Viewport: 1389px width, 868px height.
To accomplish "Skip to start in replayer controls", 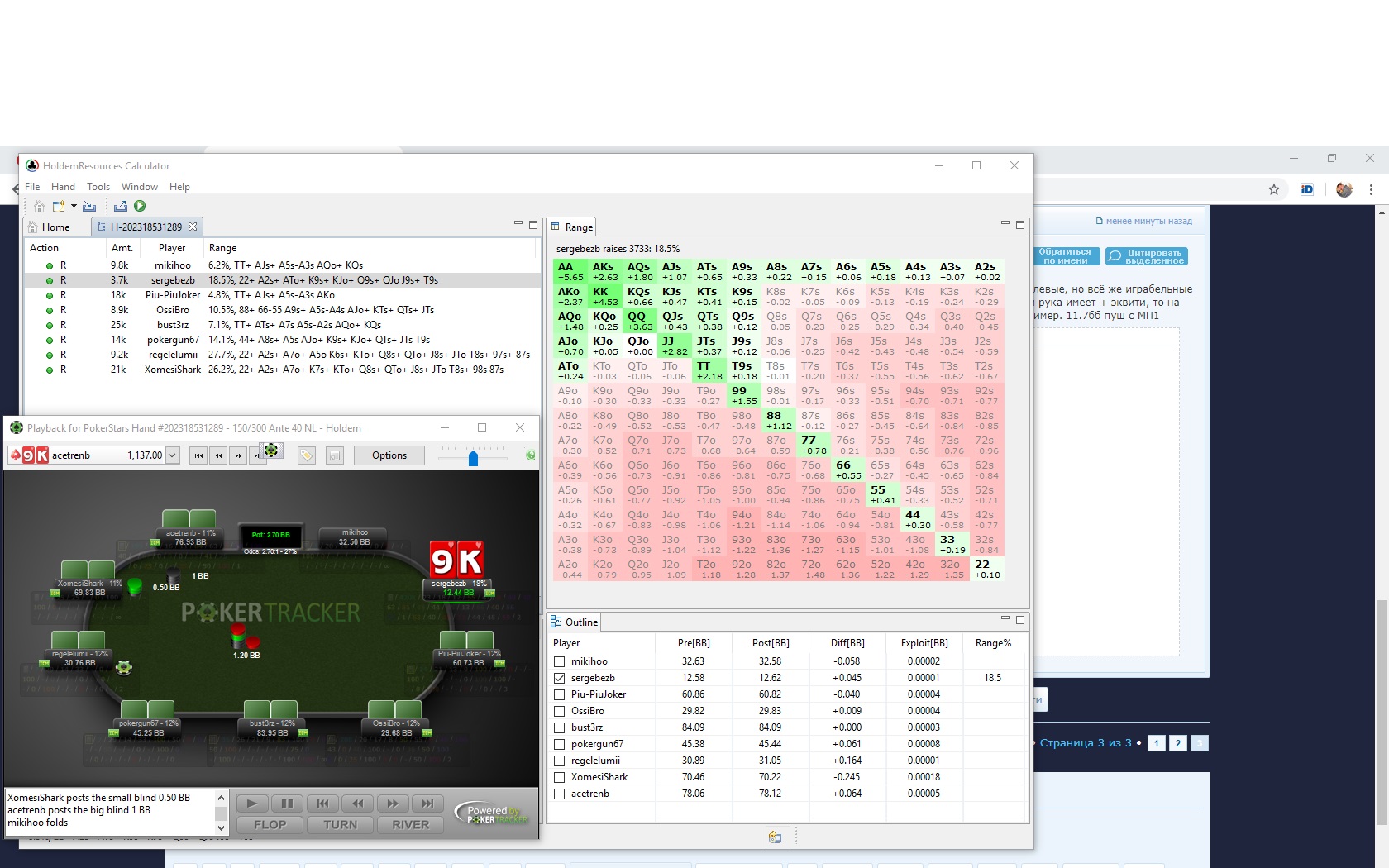I will (x=322, y=803).
